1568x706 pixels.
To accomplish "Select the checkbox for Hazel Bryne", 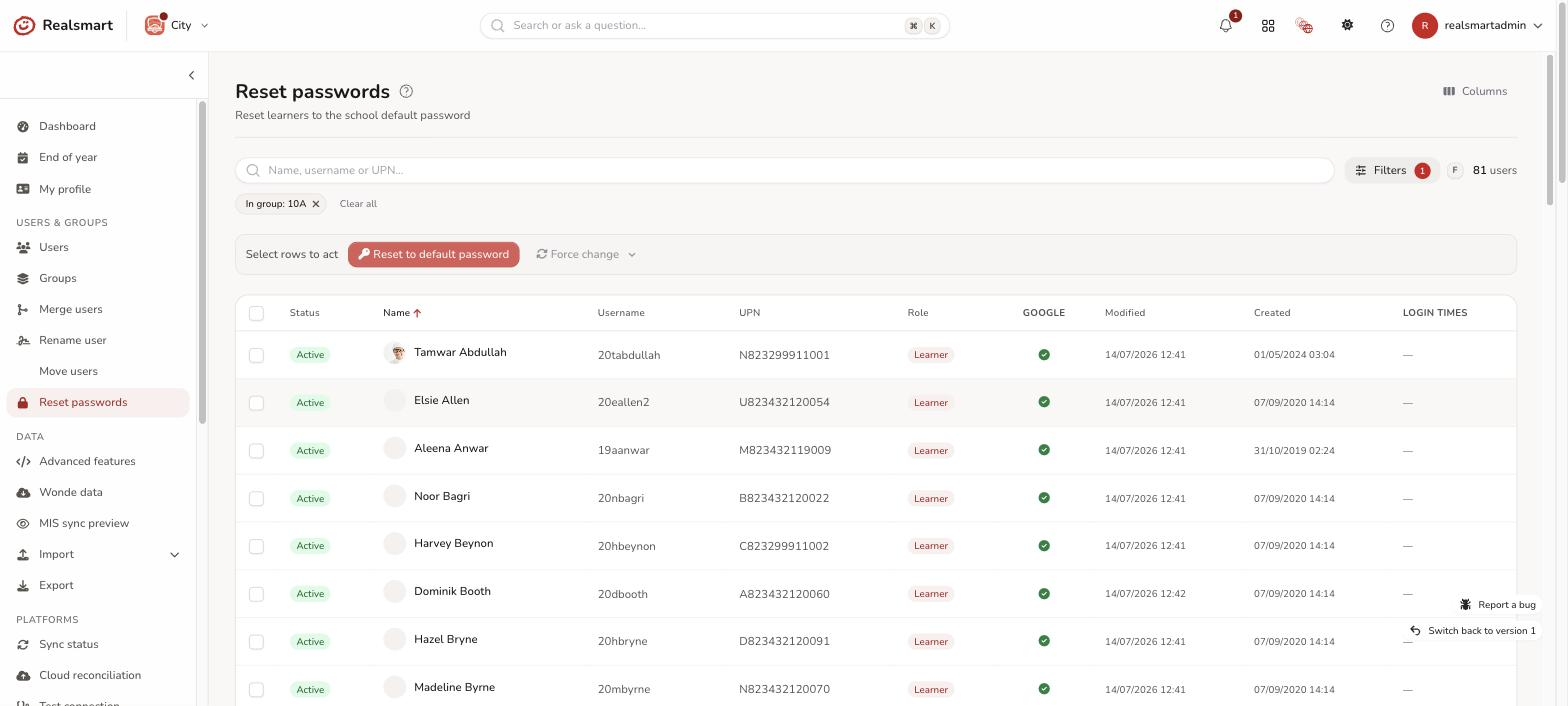I will click(256, 642).
